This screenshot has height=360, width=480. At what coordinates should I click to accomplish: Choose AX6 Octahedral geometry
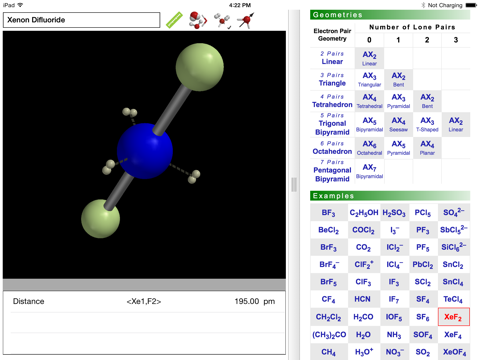pyautogui.click(x=369, y=148)
